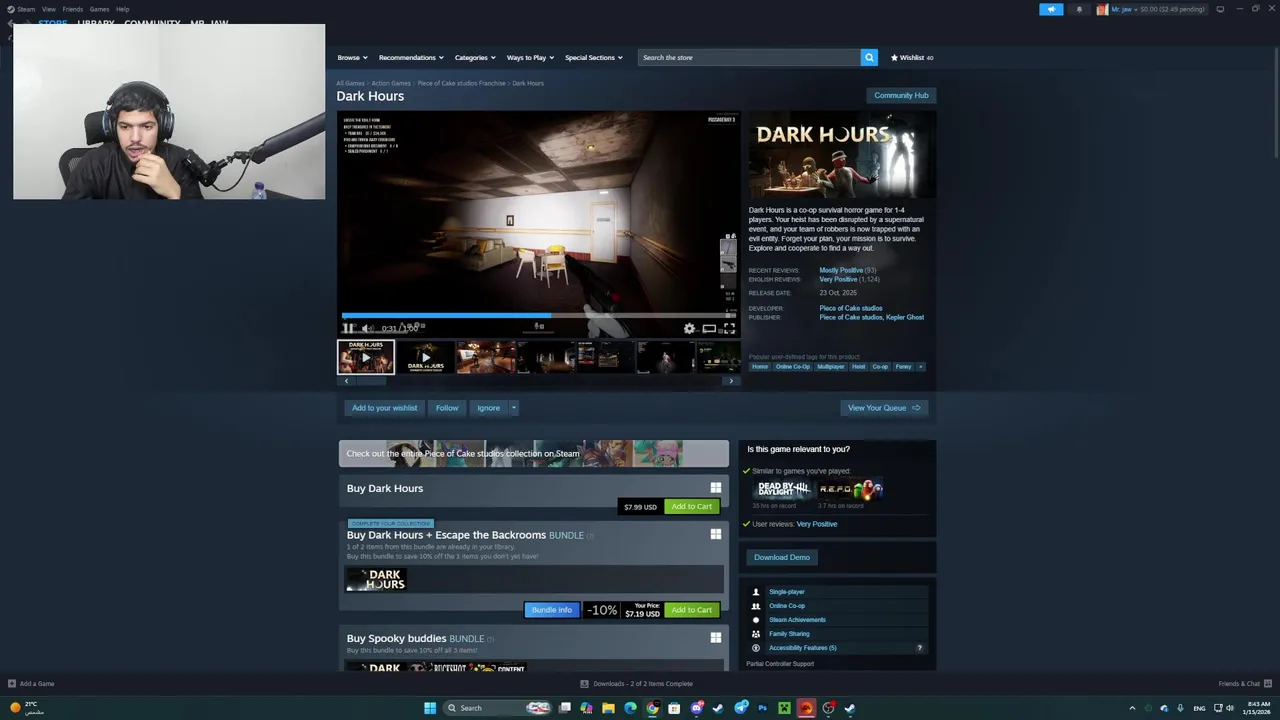Select the third screenshot thumbnail
Viewport: 1280px width, 720px height.
pyautogui.click(x=485, y=357)
